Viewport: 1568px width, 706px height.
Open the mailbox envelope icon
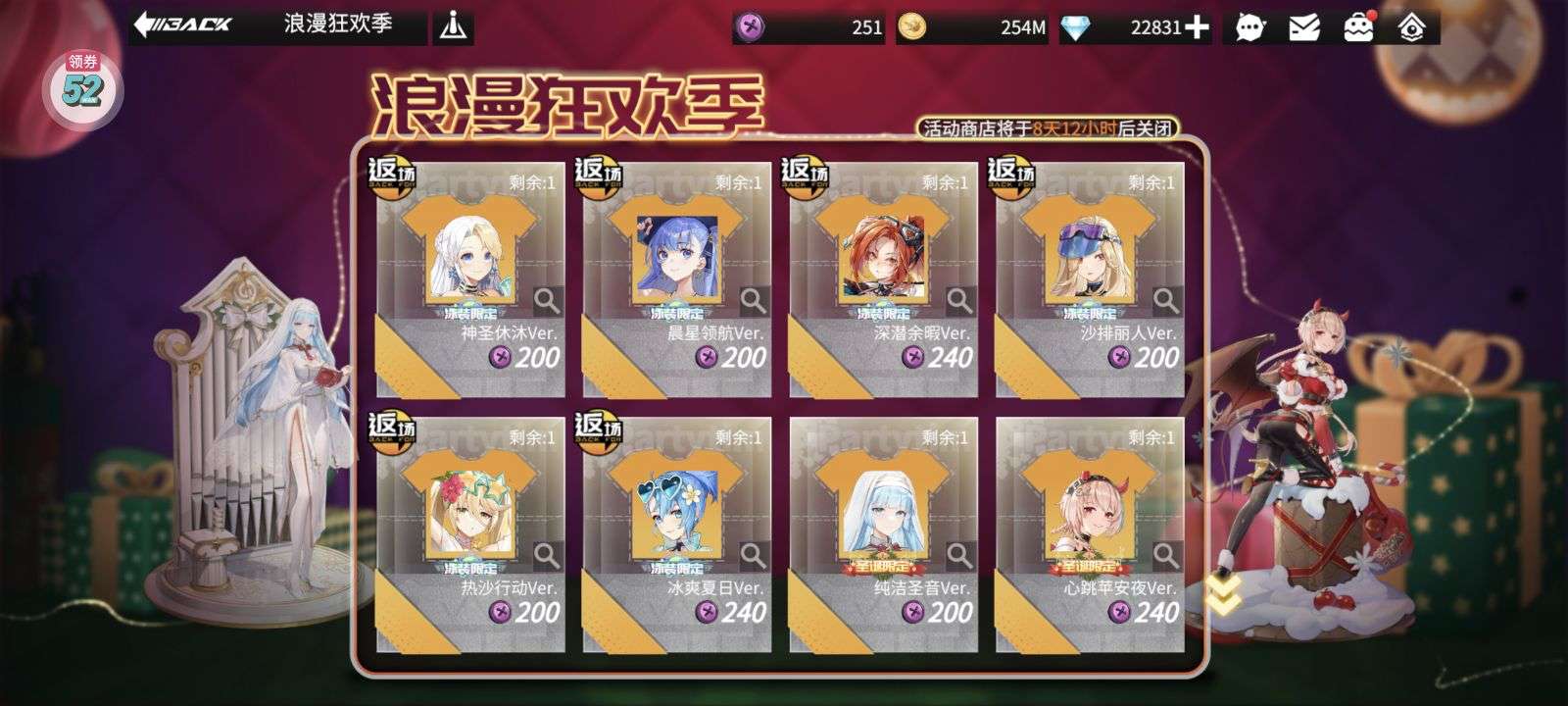click(x=1303, y=27)
